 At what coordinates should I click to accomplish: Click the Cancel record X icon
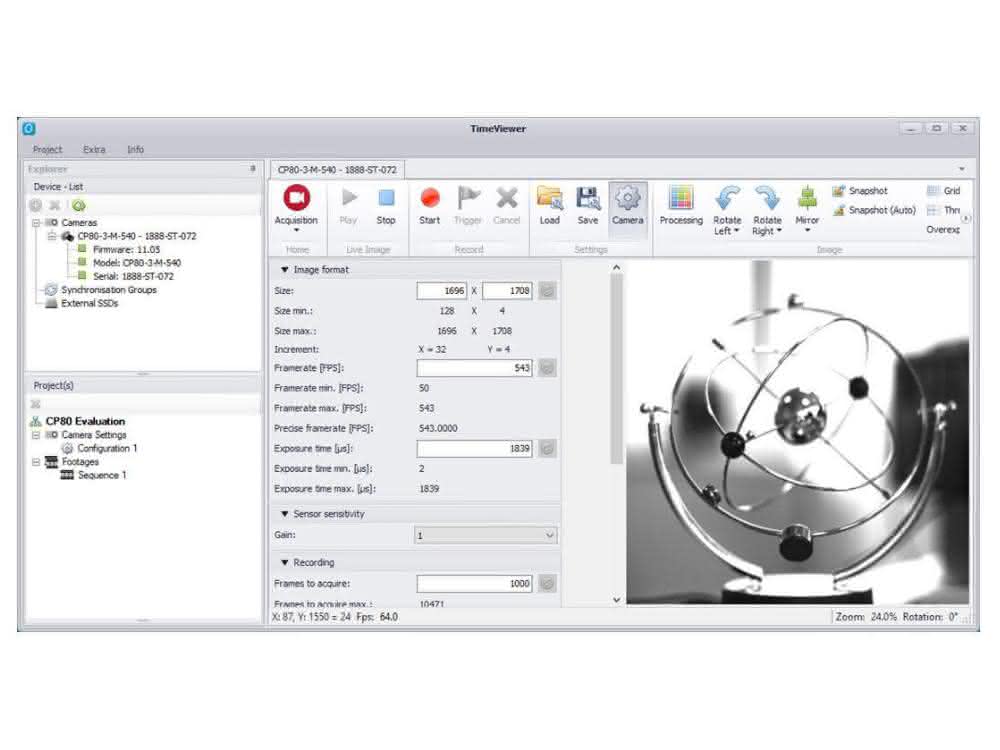[x=507, y=198]
